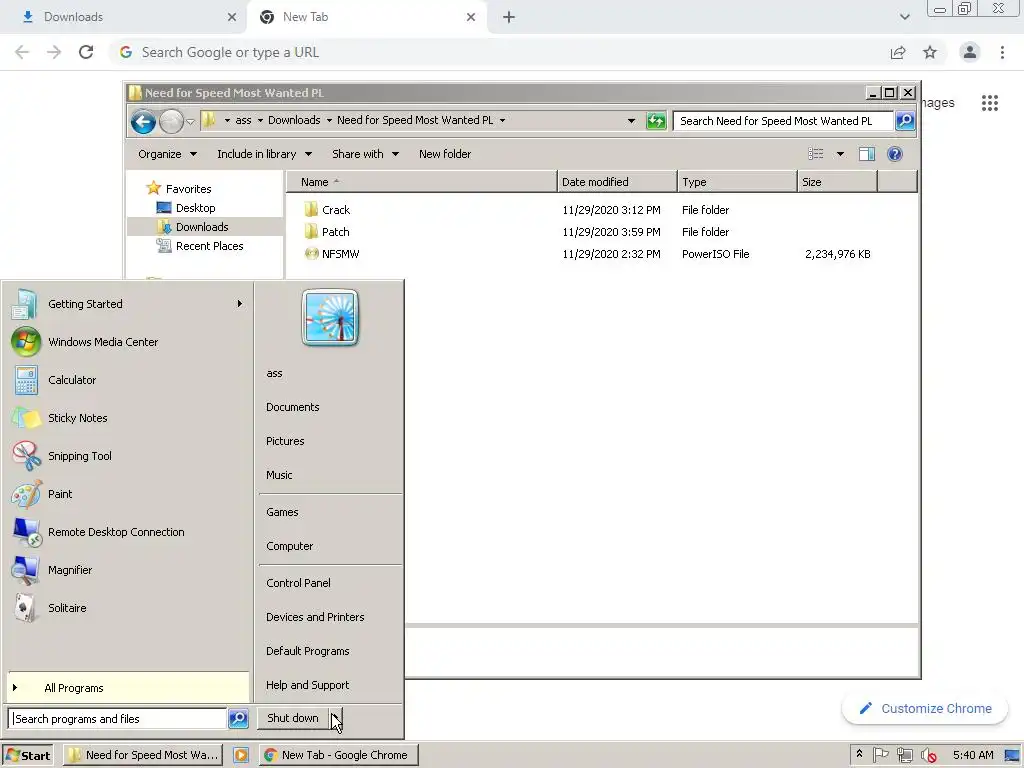This screenshot has width=1024, height=768.
Task: Switch to the Downloads tab in Chrome
Action: click(x=123, y=17)
